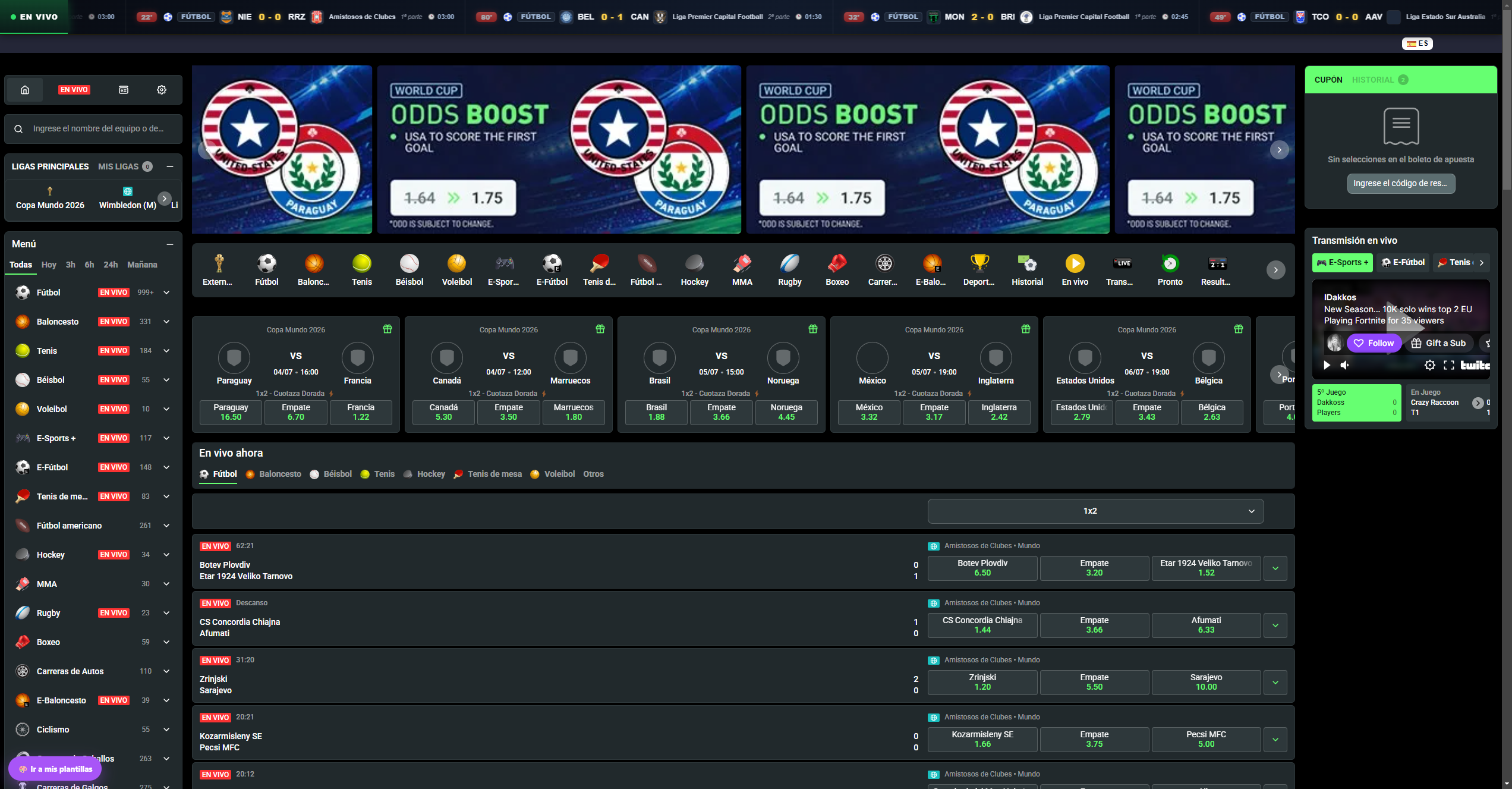
Task: Expand more markets for Zrinjski match
Action: [1275, 683]
